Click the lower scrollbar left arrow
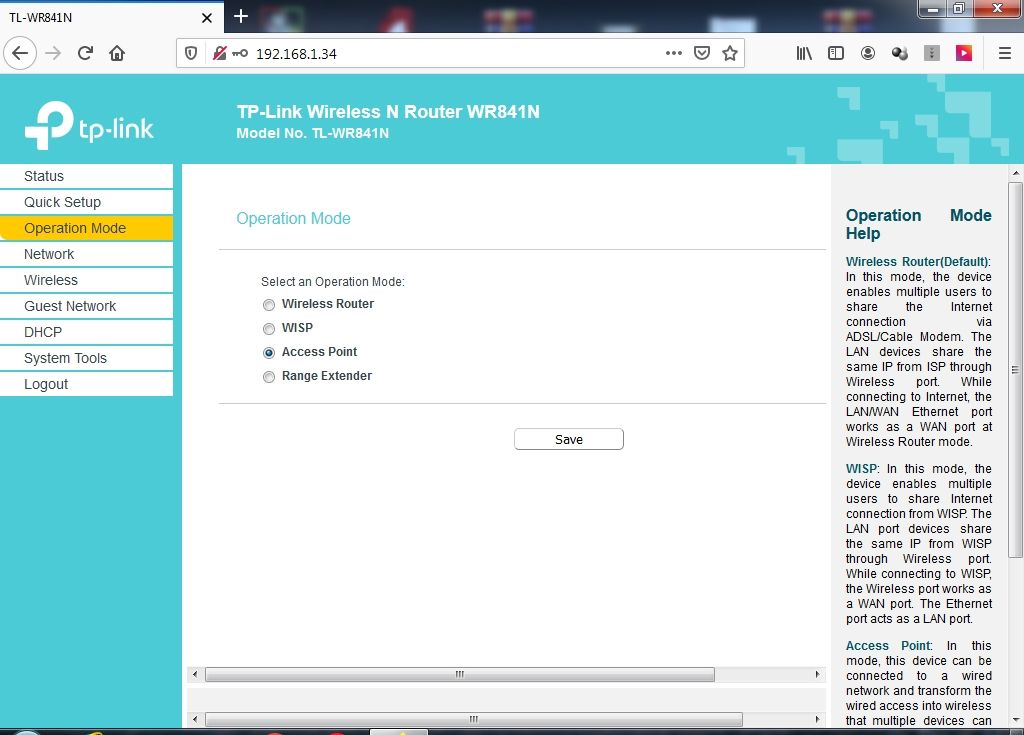Screen dimensions: 1024x735 coord(195,719)
